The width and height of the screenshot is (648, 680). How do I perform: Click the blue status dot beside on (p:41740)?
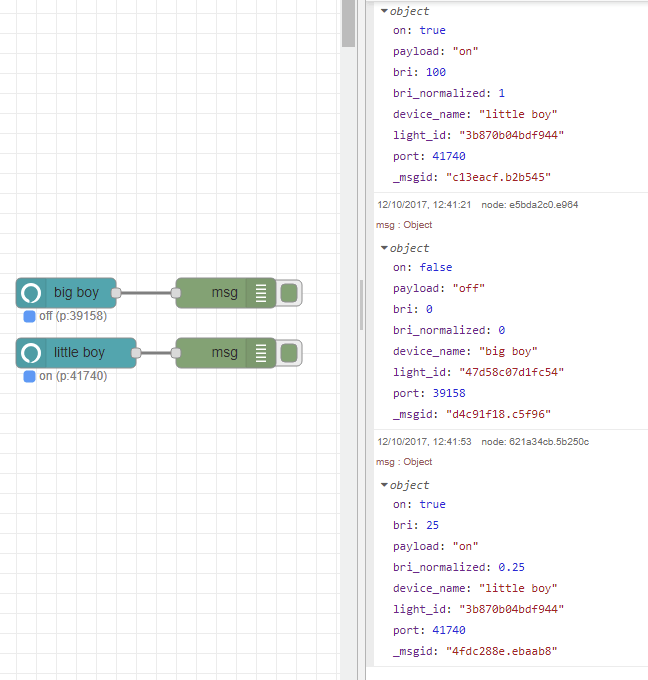pos(30,376)
